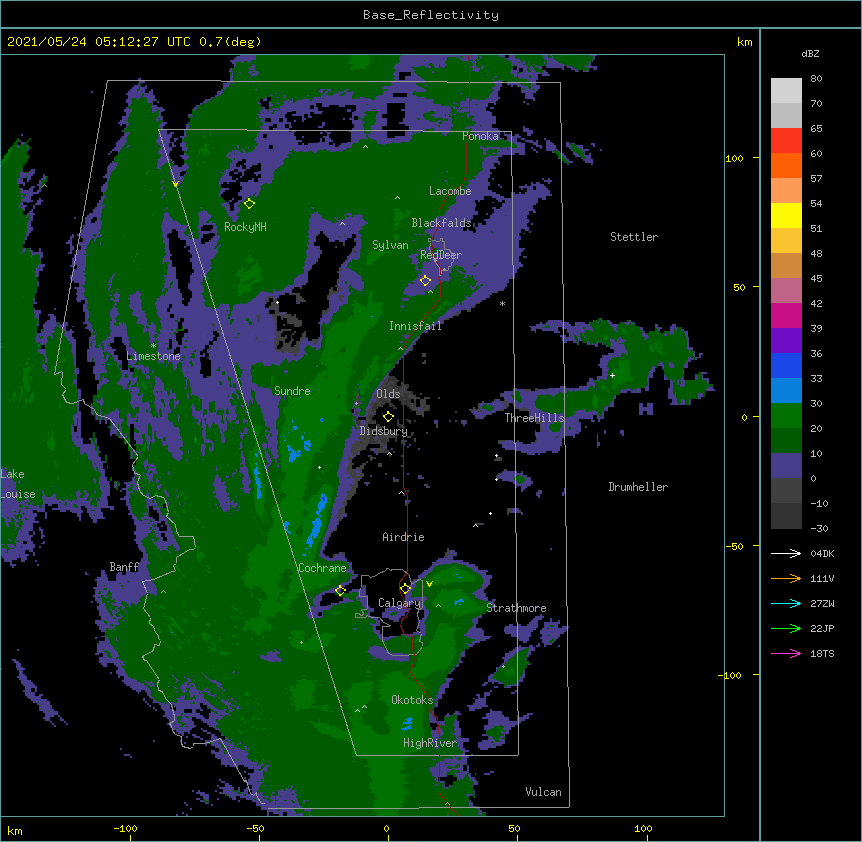Click the royal blue swatch below 36 dBZ

point(786,365)
